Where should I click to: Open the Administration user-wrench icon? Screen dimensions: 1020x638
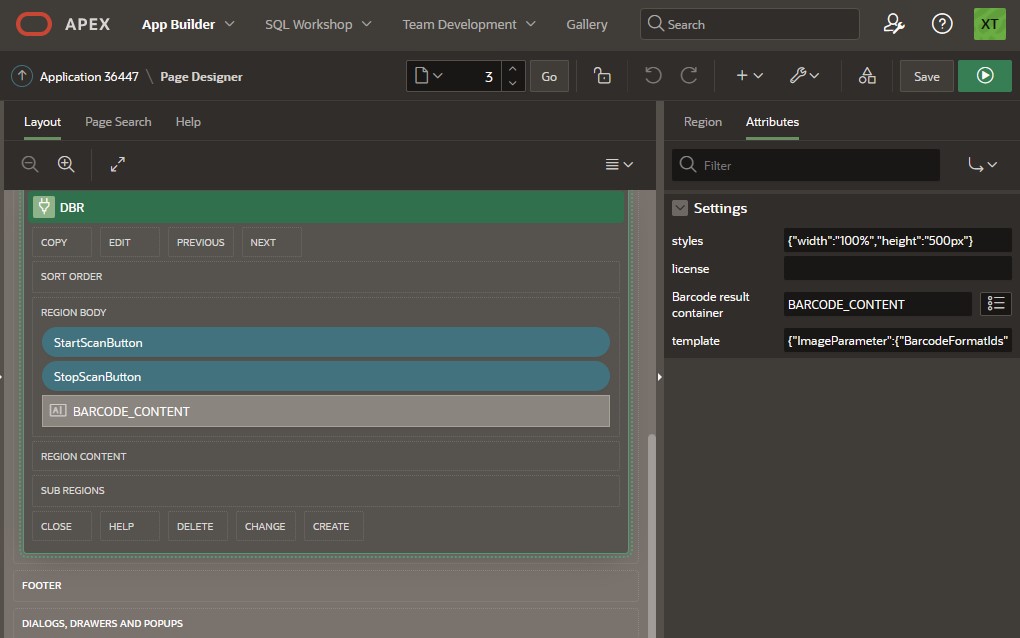[894, 24]
